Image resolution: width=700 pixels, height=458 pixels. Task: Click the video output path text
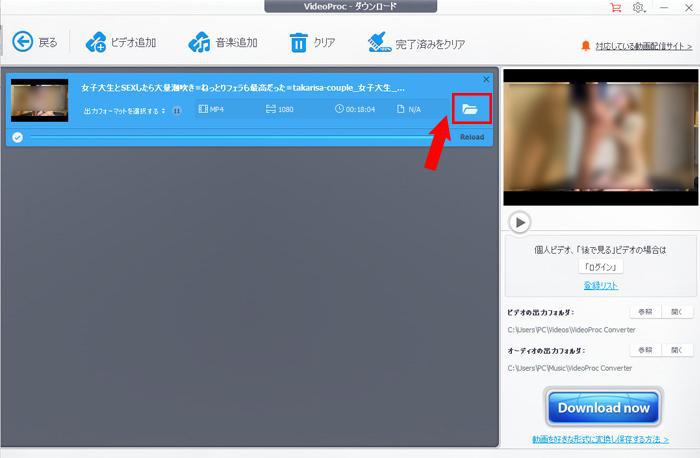tap(571, 330)
